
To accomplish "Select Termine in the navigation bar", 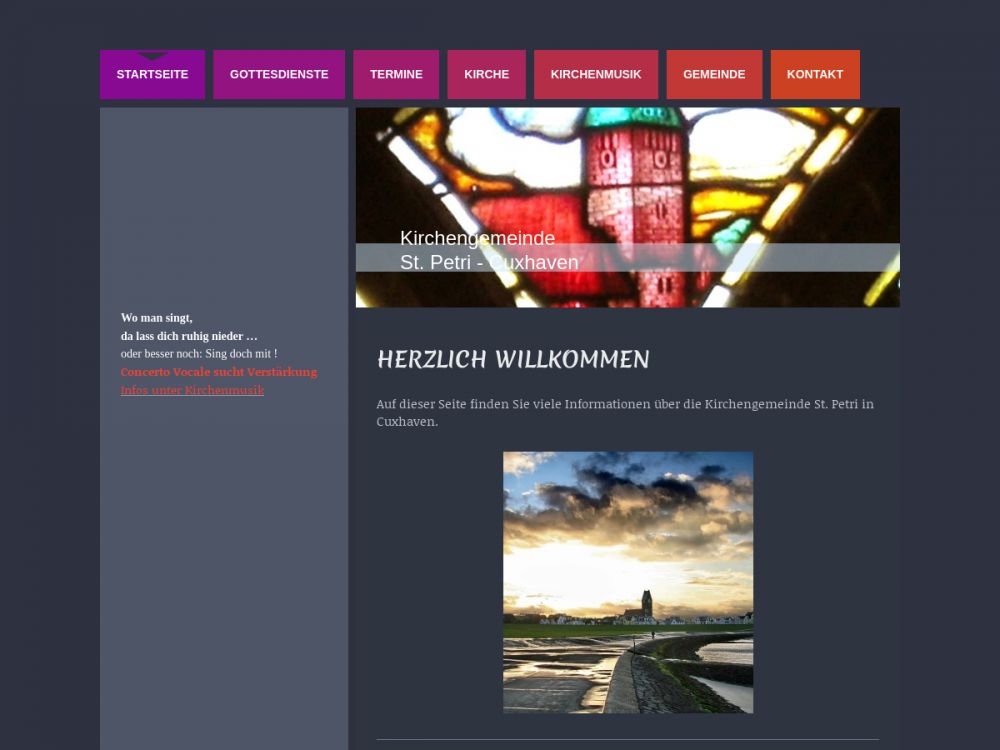I will point(396,75).
